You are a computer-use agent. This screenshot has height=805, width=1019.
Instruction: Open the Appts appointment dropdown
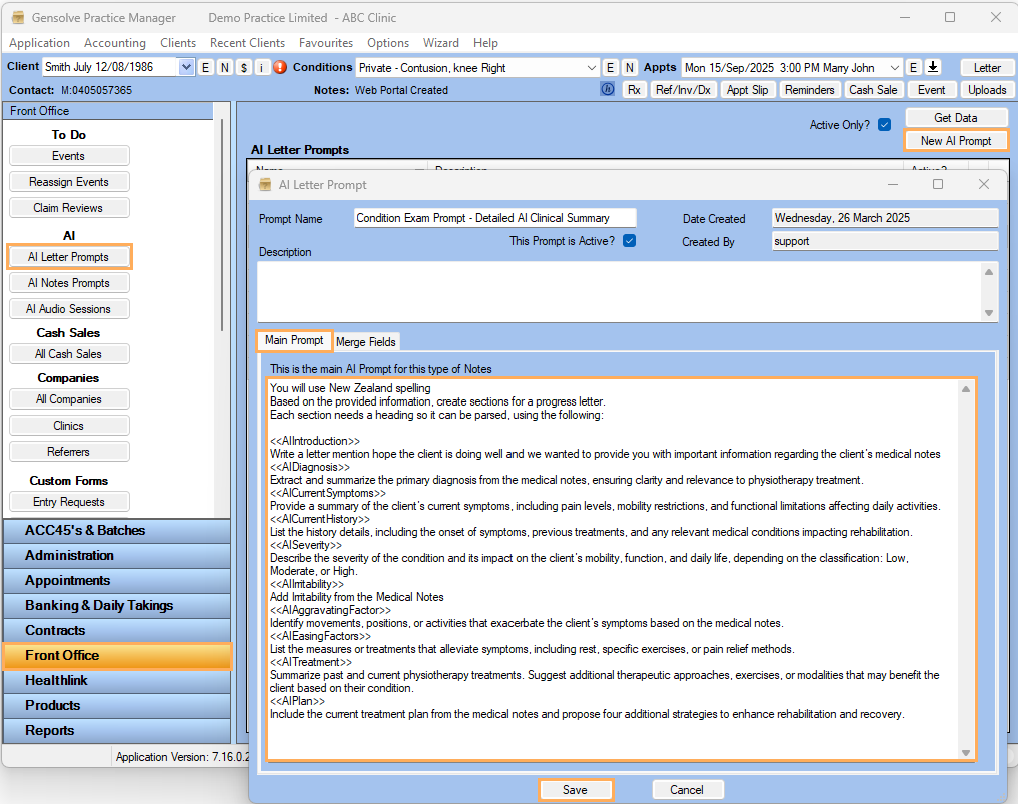pos(893,67)
